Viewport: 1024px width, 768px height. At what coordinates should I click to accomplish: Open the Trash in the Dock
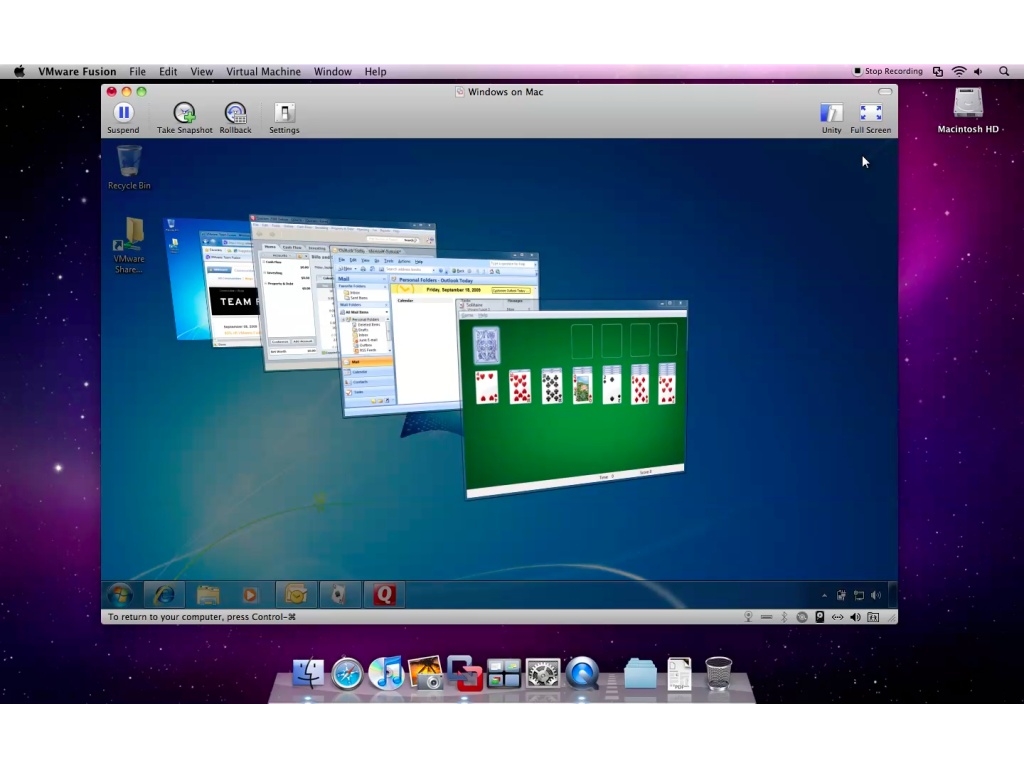(718, 674)
